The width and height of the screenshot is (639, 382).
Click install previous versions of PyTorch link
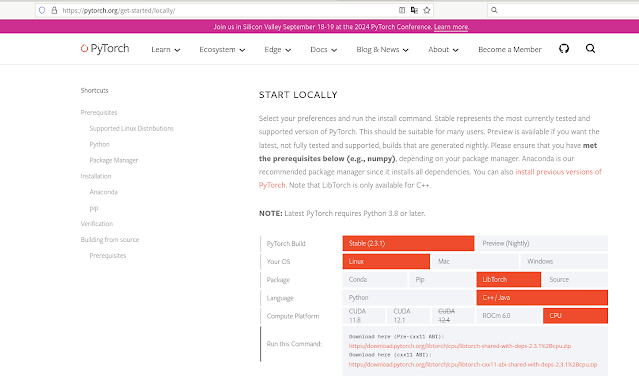click(x=558, y=172)
